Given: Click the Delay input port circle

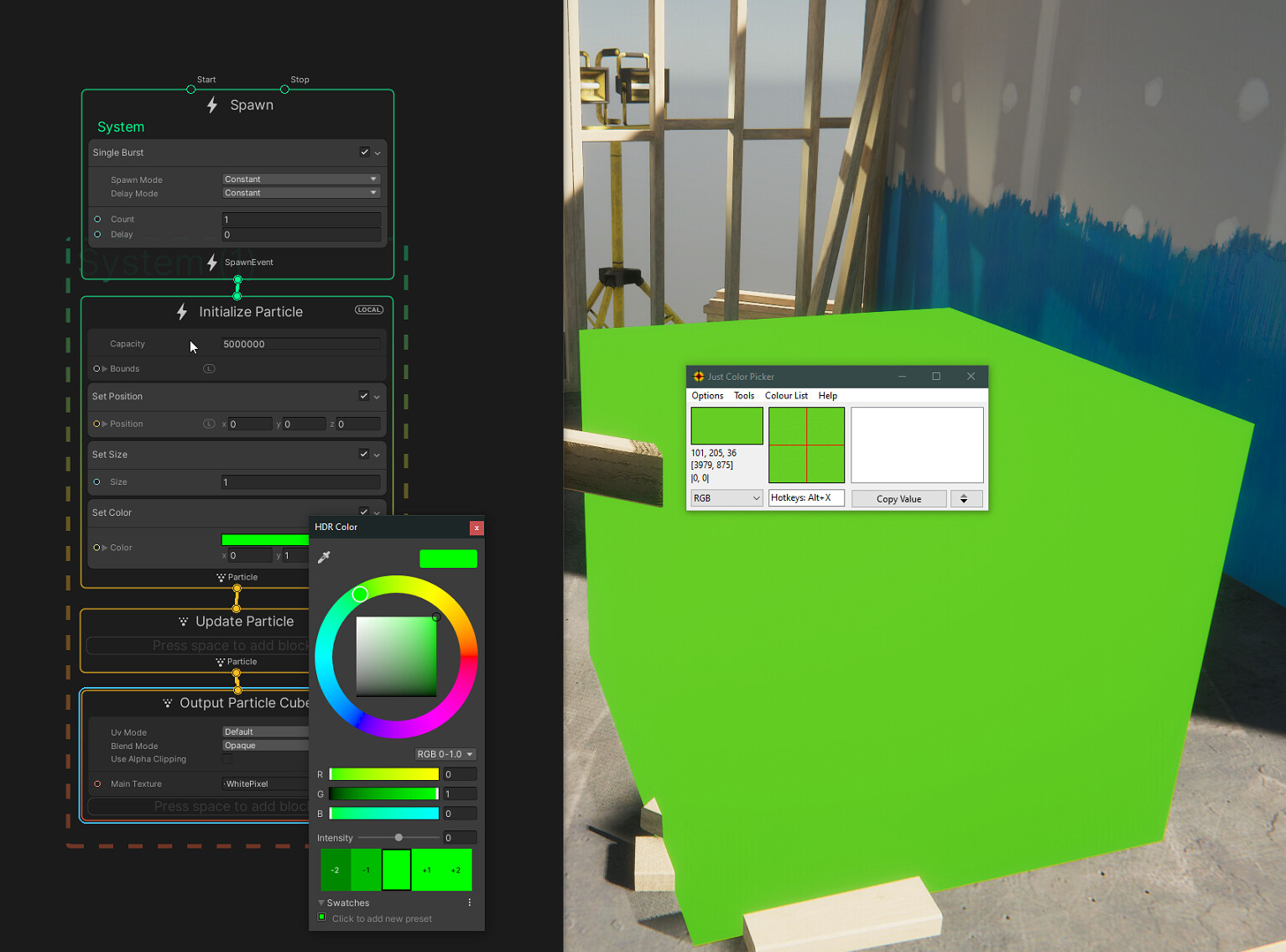Looking at the screenshot, I should (x=97, y=234).
